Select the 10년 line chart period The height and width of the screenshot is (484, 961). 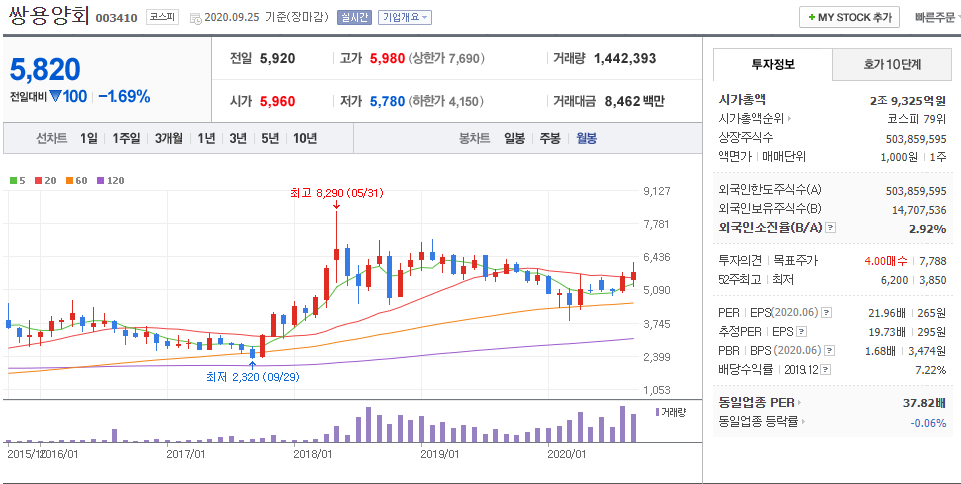pos(305,138)
